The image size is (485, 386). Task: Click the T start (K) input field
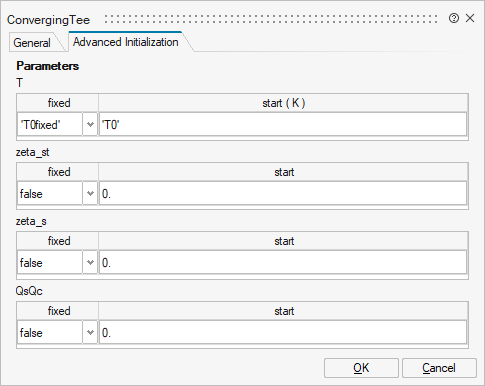(x=283, y=125)
